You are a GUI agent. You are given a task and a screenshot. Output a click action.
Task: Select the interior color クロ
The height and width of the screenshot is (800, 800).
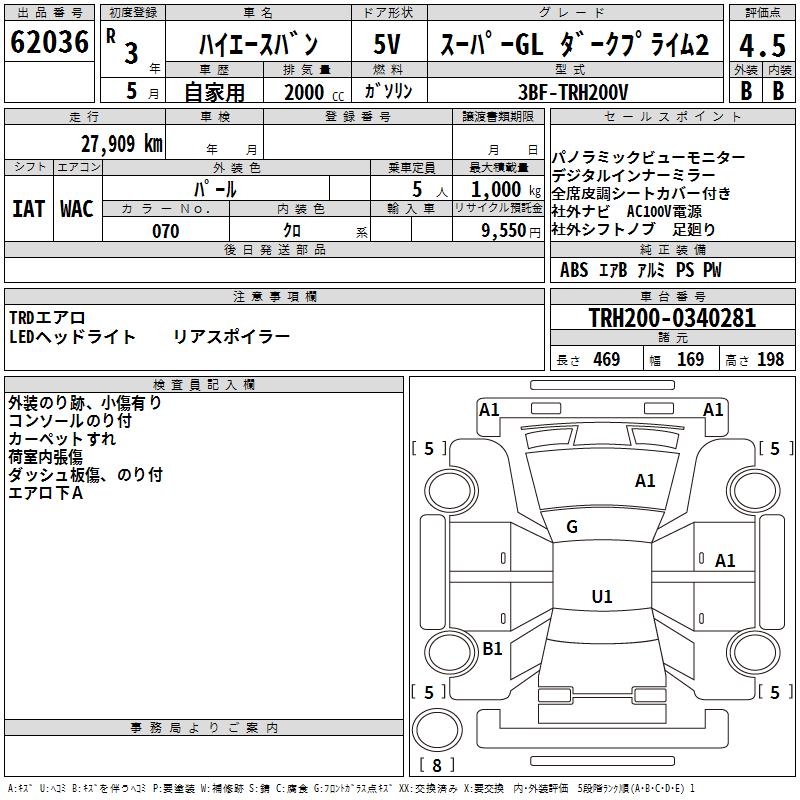click(x=292, y=231)
